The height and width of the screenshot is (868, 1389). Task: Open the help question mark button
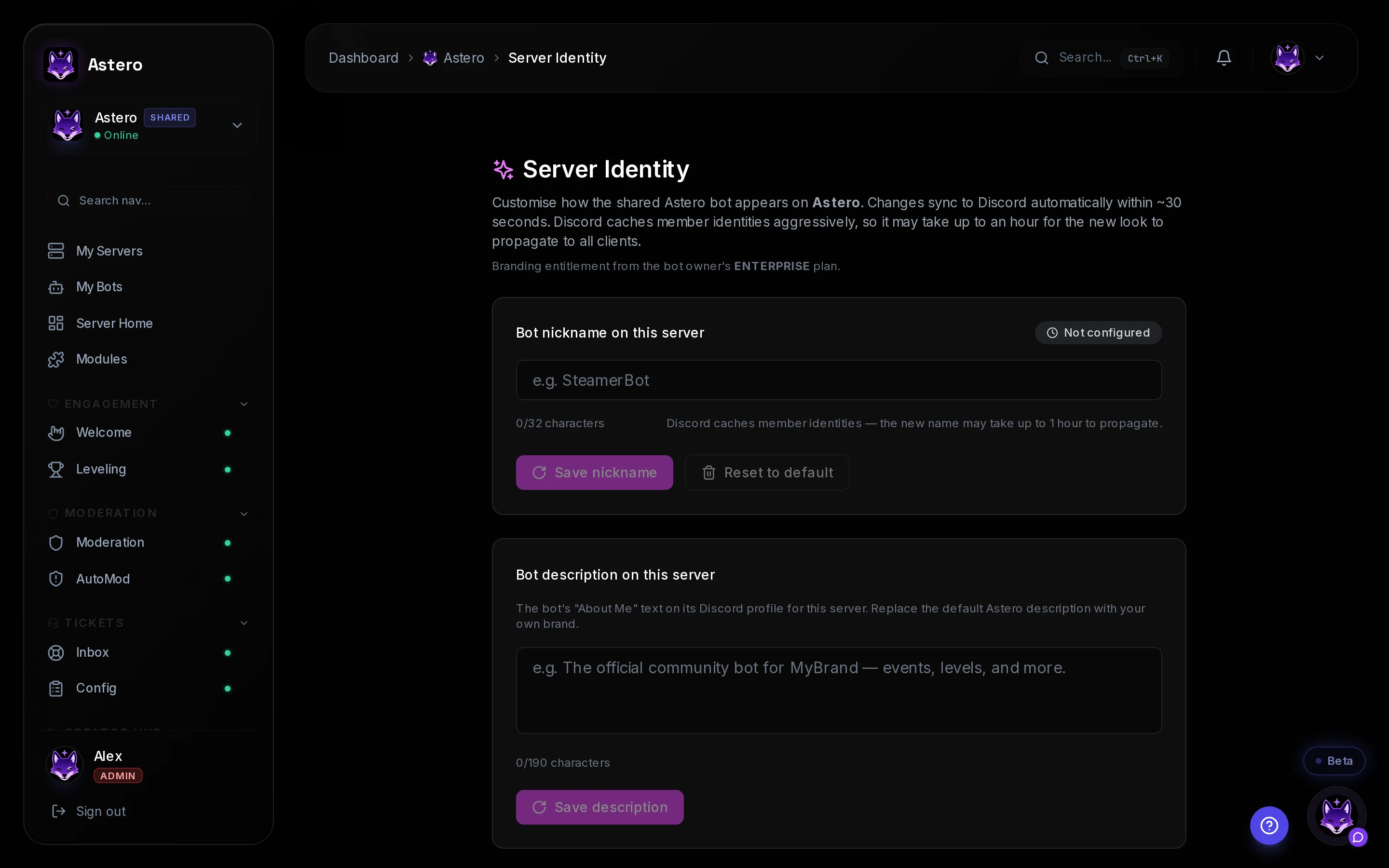(x=1269, y=826)
